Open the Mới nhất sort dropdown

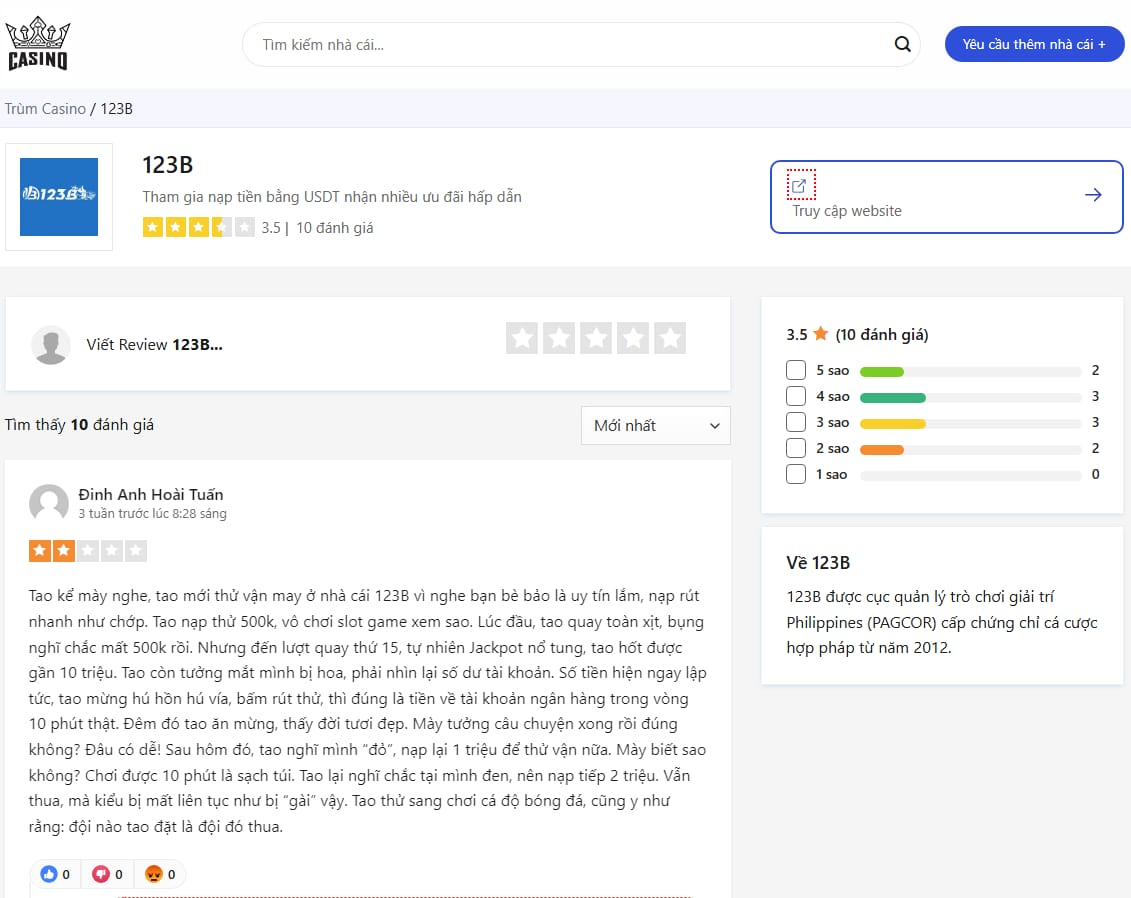click(656, 426)
